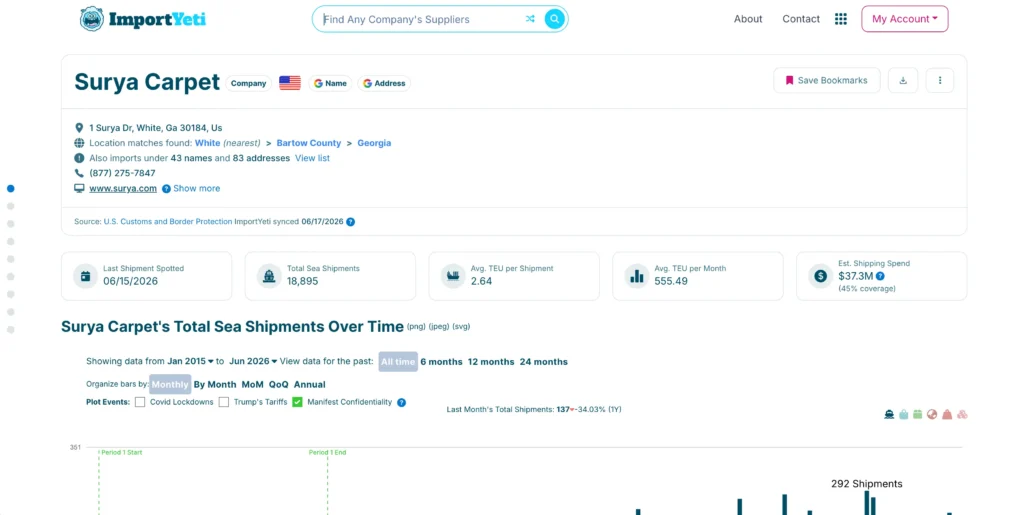Click the Save Bookmarks button

pyautogui.click(x=827, y=80)
